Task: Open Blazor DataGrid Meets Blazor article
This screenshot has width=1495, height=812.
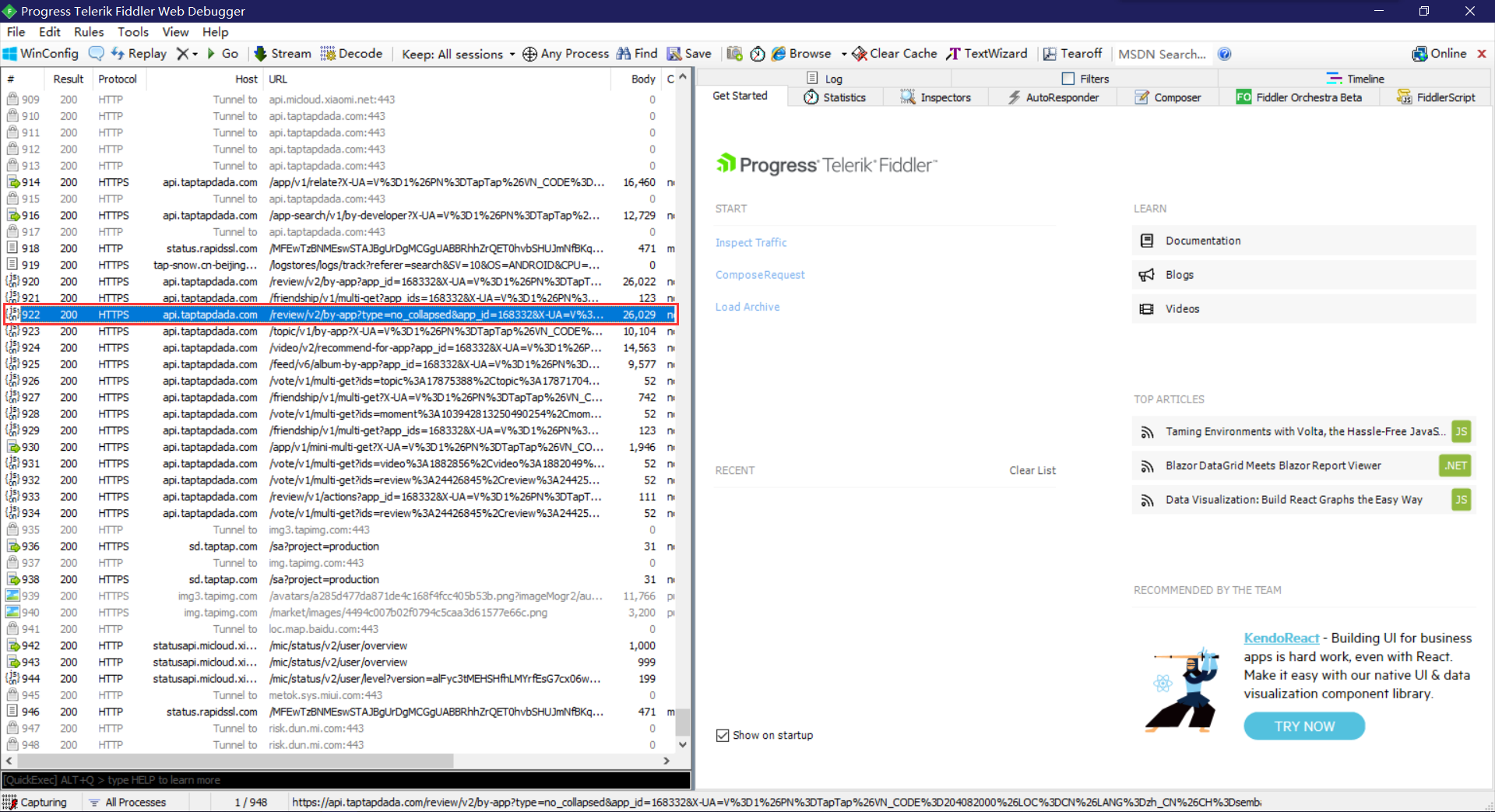Action: coord(1303,466)
